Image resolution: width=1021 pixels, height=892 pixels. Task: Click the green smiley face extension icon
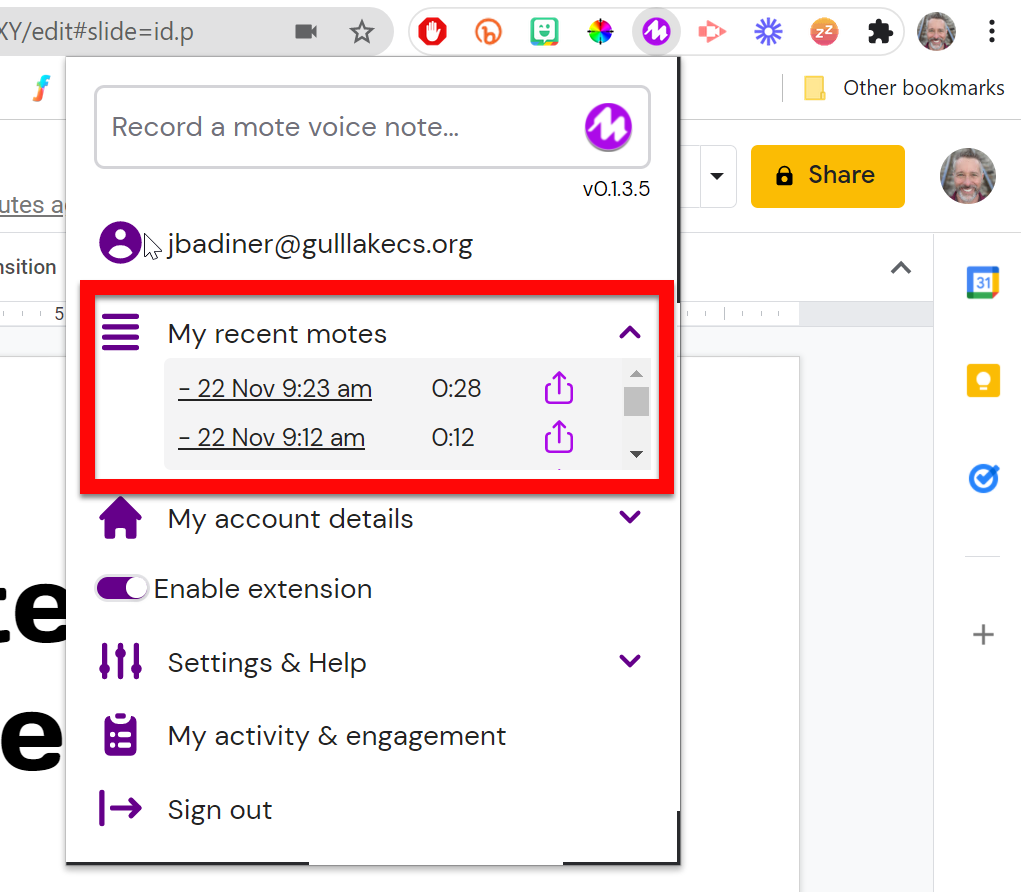(544, 31)
